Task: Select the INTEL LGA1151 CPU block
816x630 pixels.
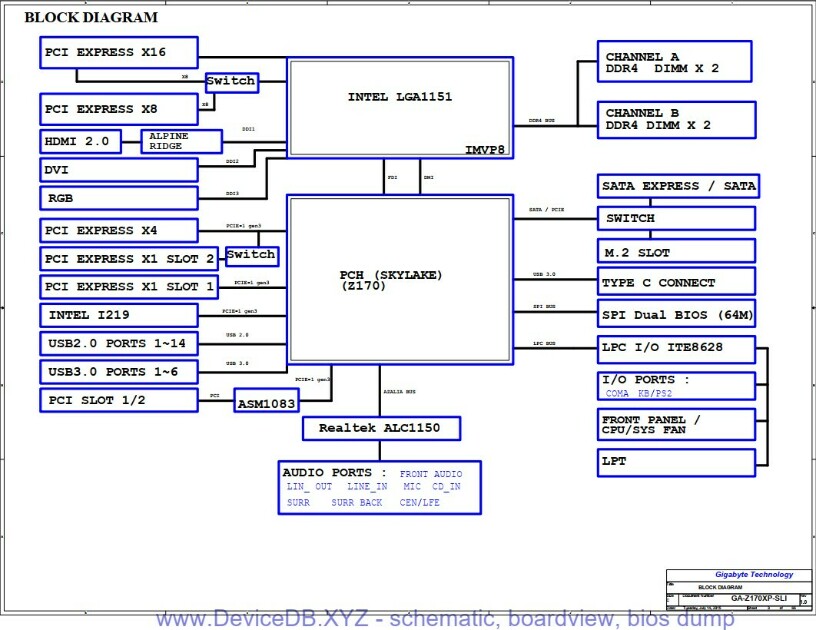Action: (x=400, y=108)
